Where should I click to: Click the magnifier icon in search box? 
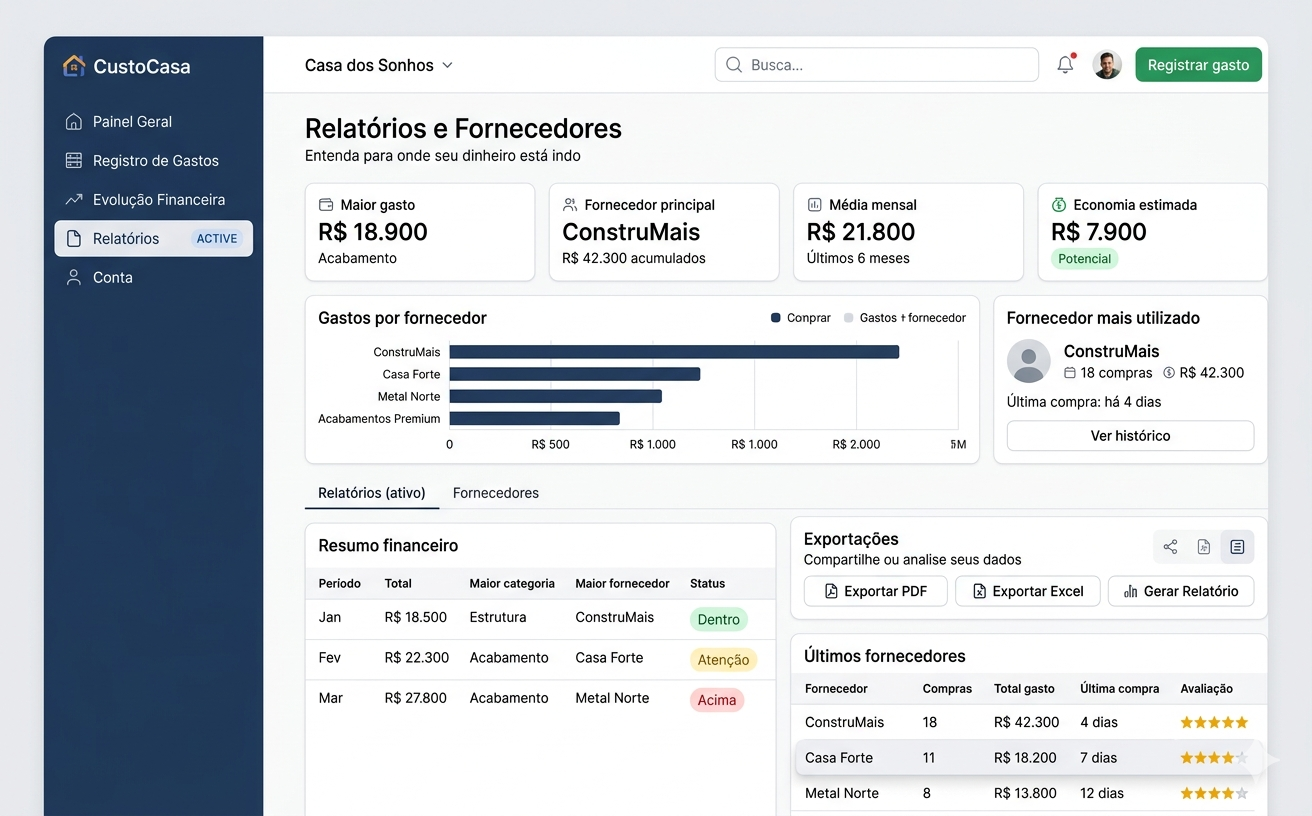(734, 65)
